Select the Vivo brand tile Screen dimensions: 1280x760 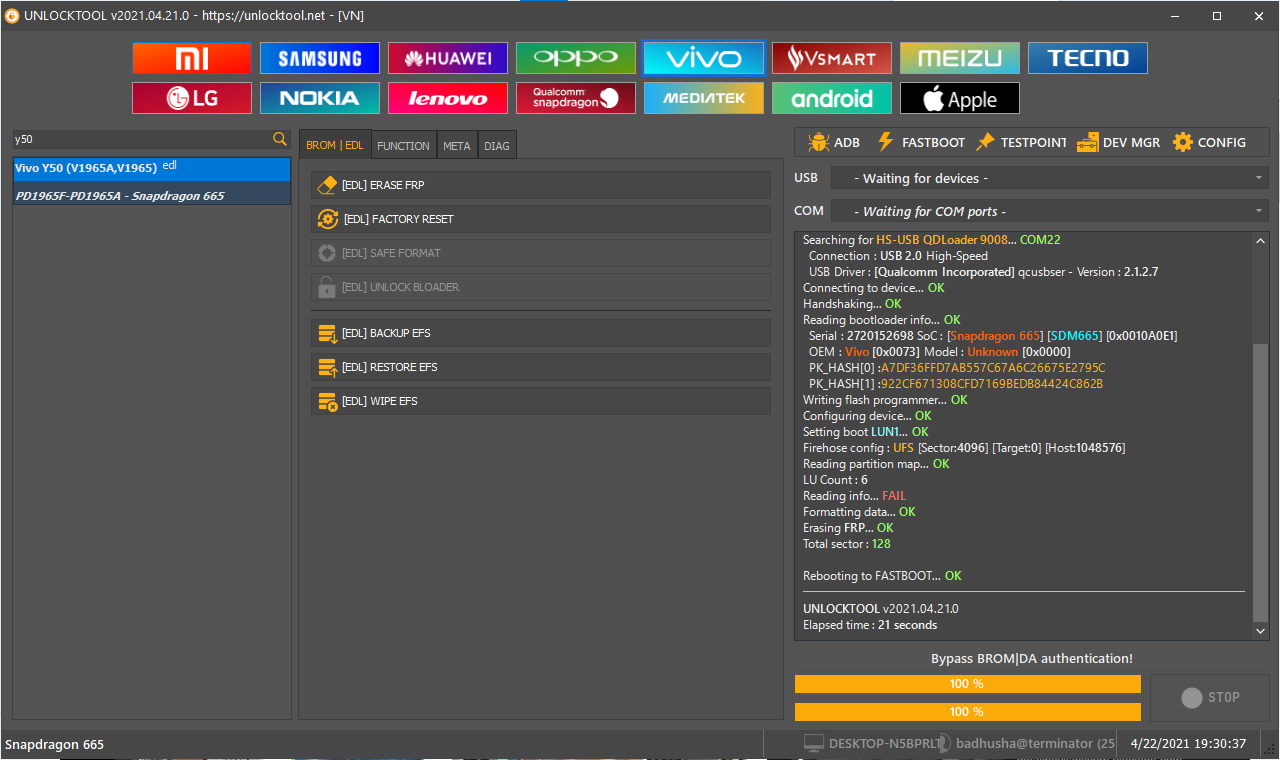pos(704,58)
